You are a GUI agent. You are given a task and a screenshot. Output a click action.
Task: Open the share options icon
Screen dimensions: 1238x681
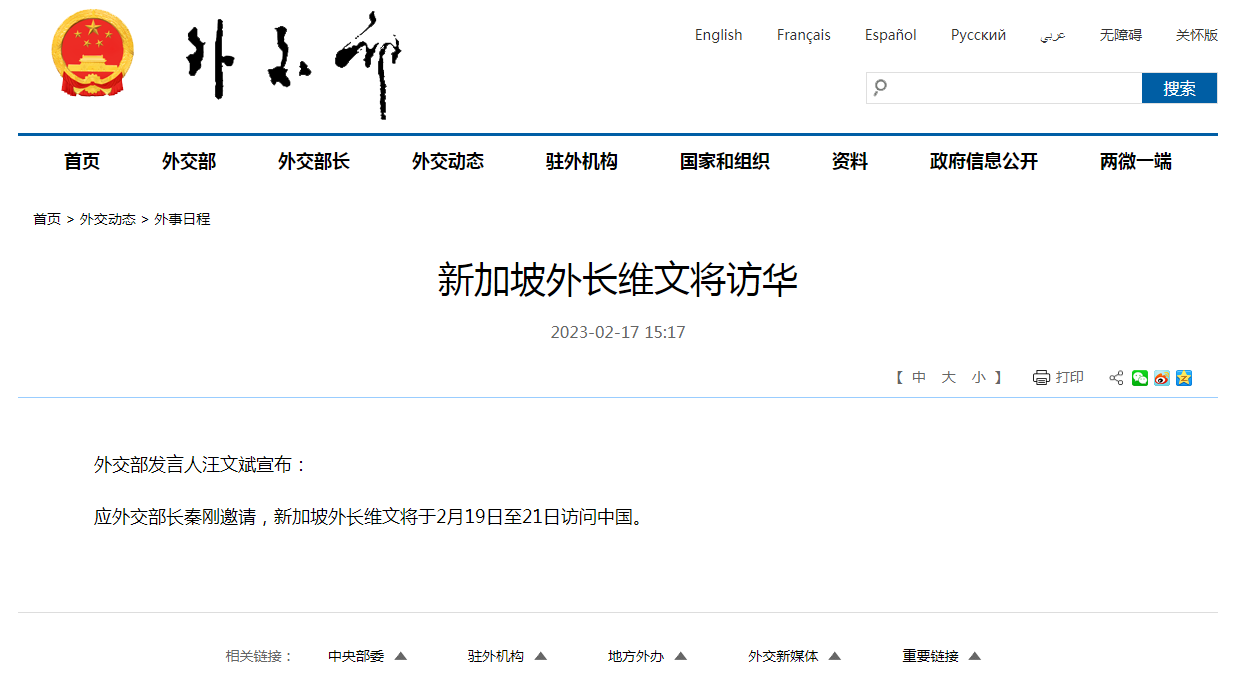point(1115,378)
